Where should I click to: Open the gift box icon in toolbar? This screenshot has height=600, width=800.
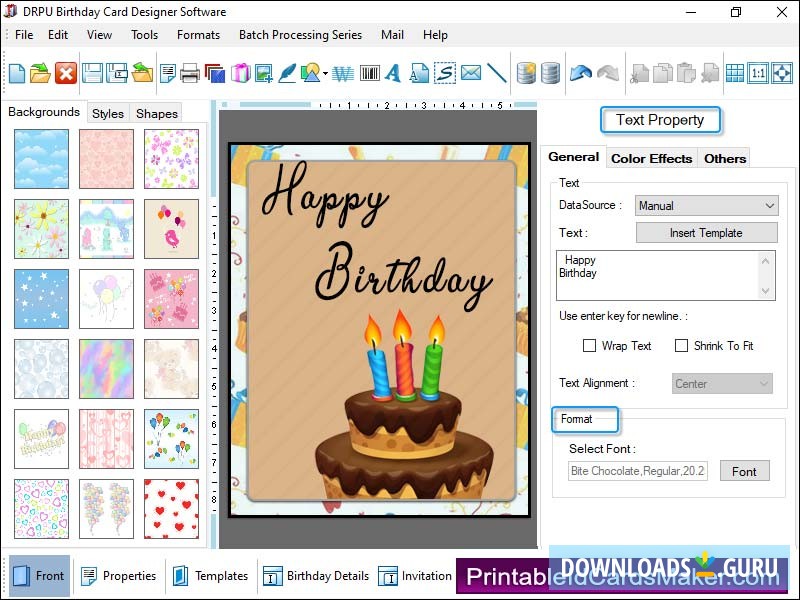[x=240, y=73]
